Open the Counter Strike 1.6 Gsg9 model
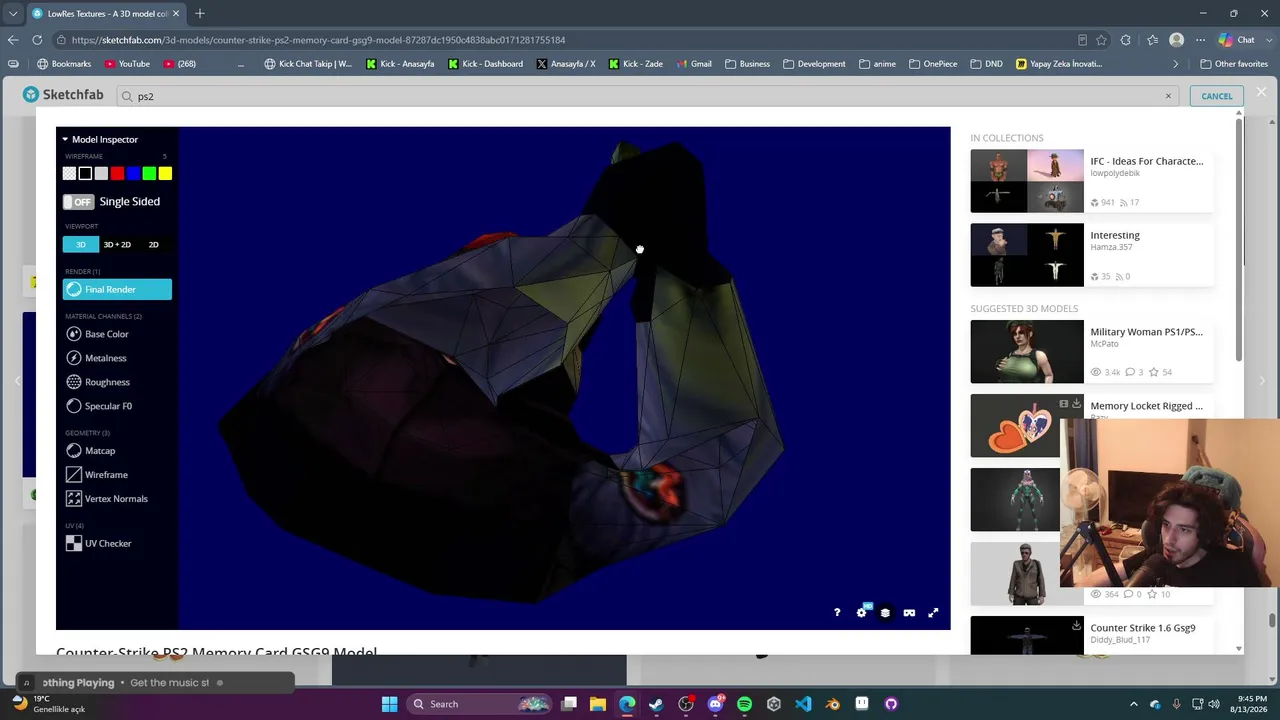Screen dimensions: 1280x720 pos(1143,628)
